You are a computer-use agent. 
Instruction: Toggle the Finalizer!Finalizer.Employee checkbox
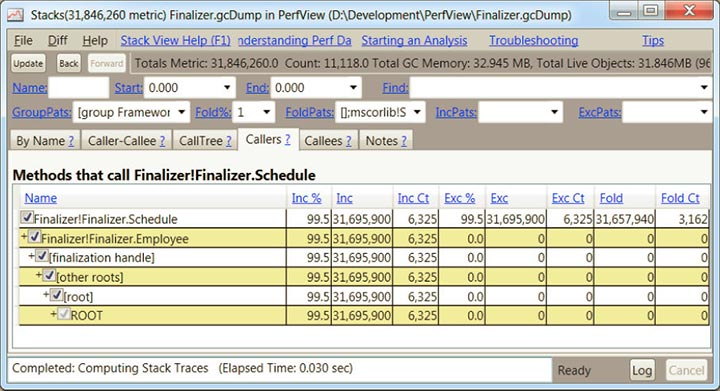point(34,237)
